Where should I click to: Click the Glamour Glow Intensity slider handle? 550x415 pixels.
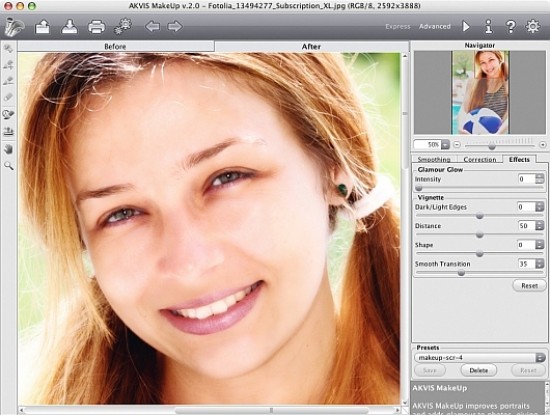[418, 188]
